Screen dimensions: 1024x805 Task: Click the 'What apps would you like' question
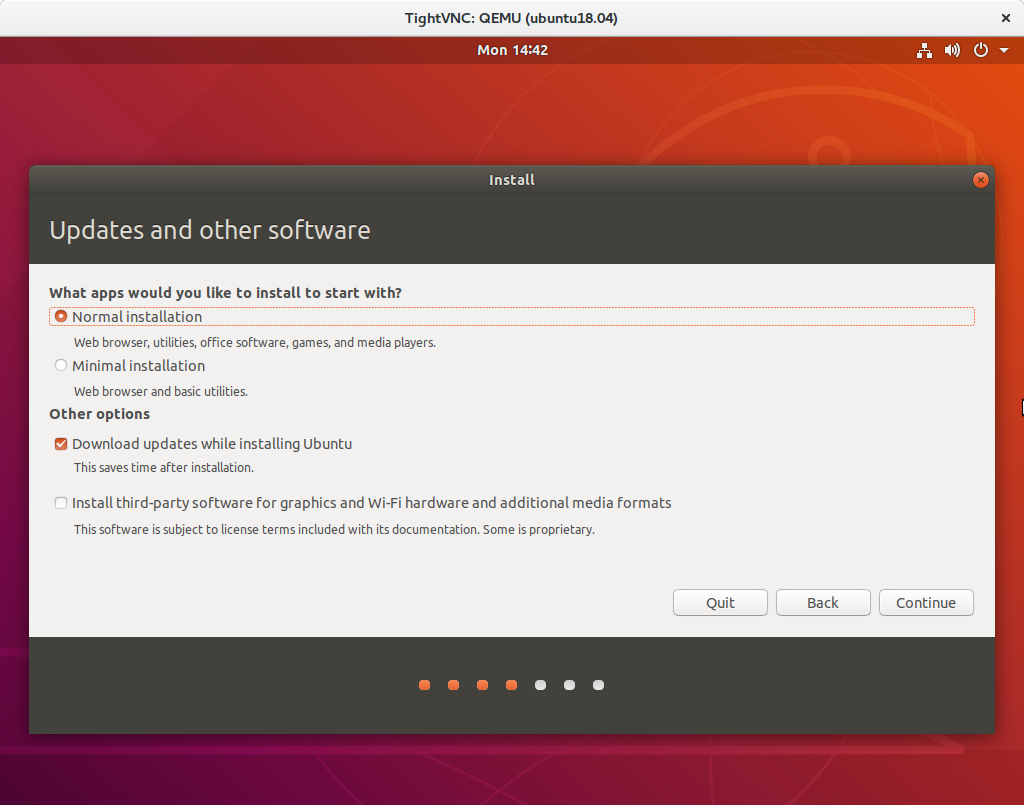point(225,292)
